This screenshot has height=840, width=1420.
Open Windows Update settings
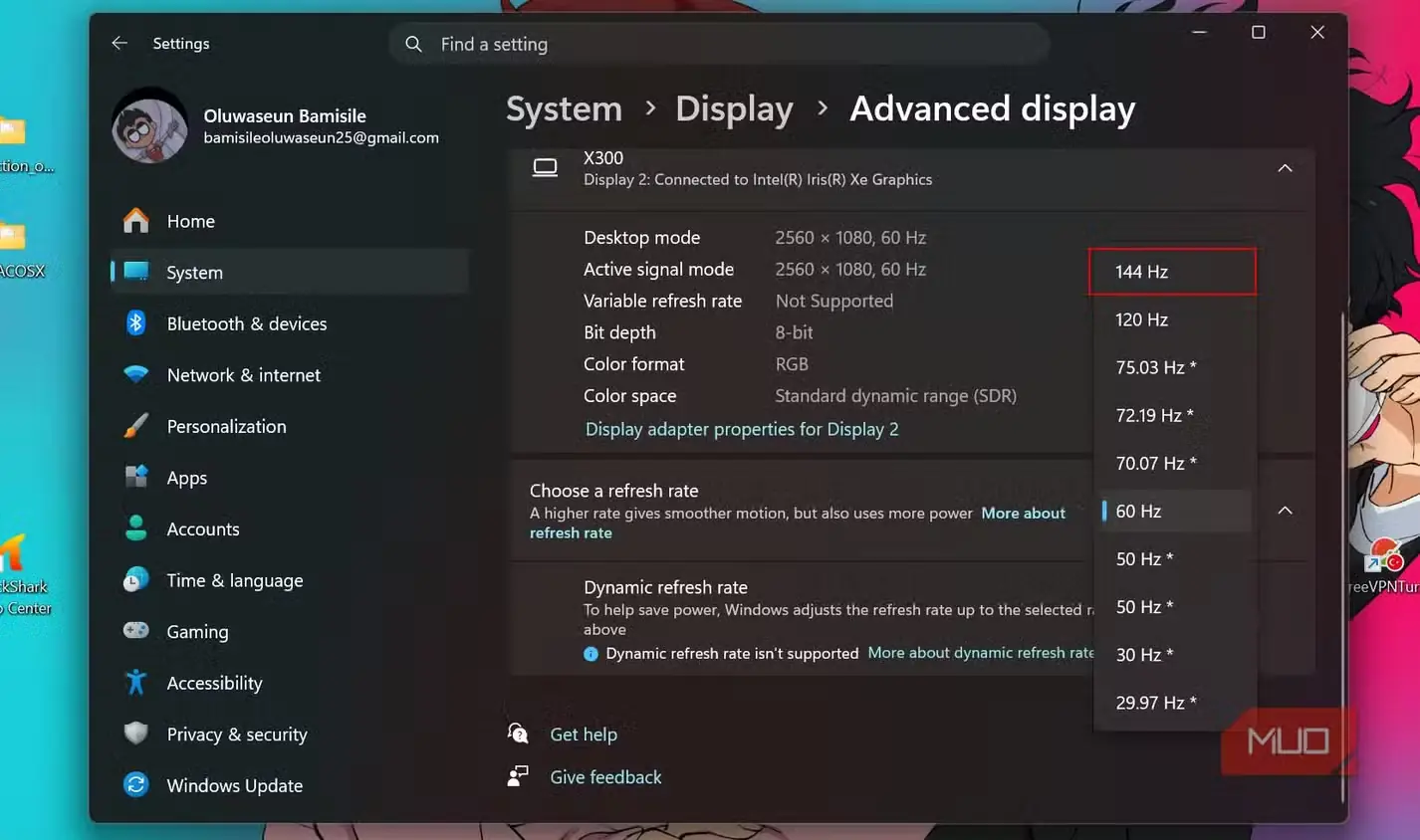[289, 785]
